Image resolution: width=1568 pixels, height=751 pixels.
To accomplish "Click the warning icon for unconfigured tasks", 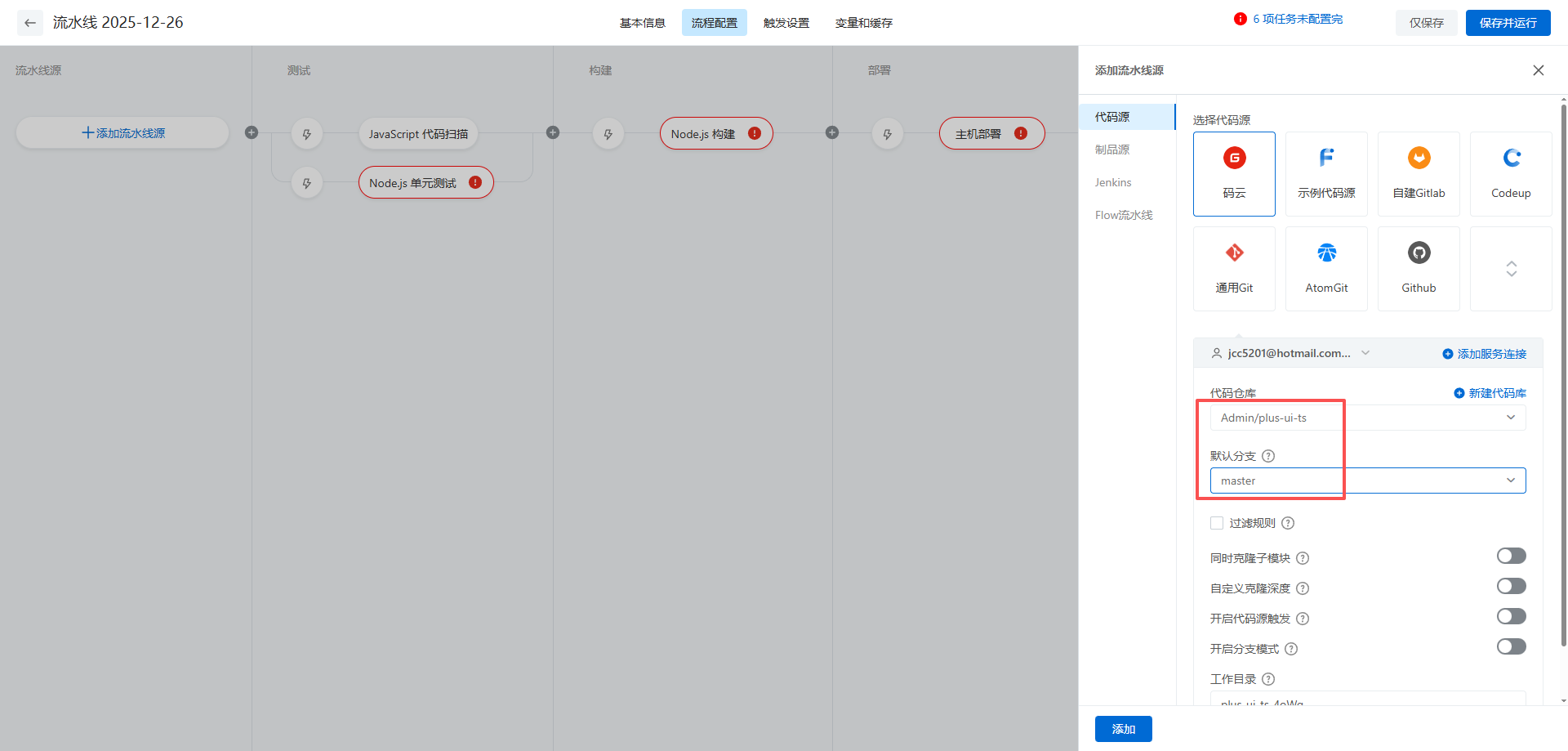I will tap(1241, 19).
